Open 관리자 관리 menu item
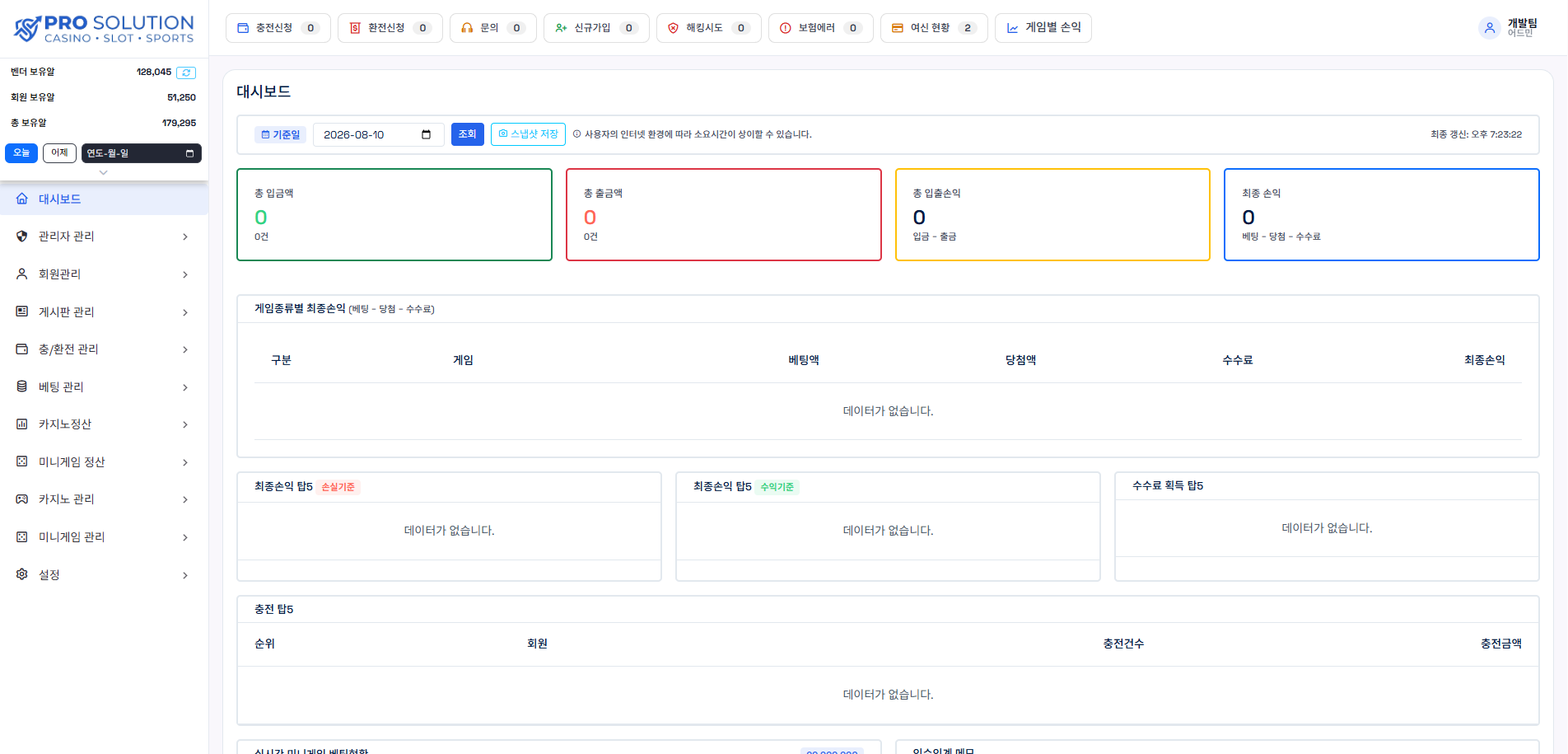 (104, 237)
